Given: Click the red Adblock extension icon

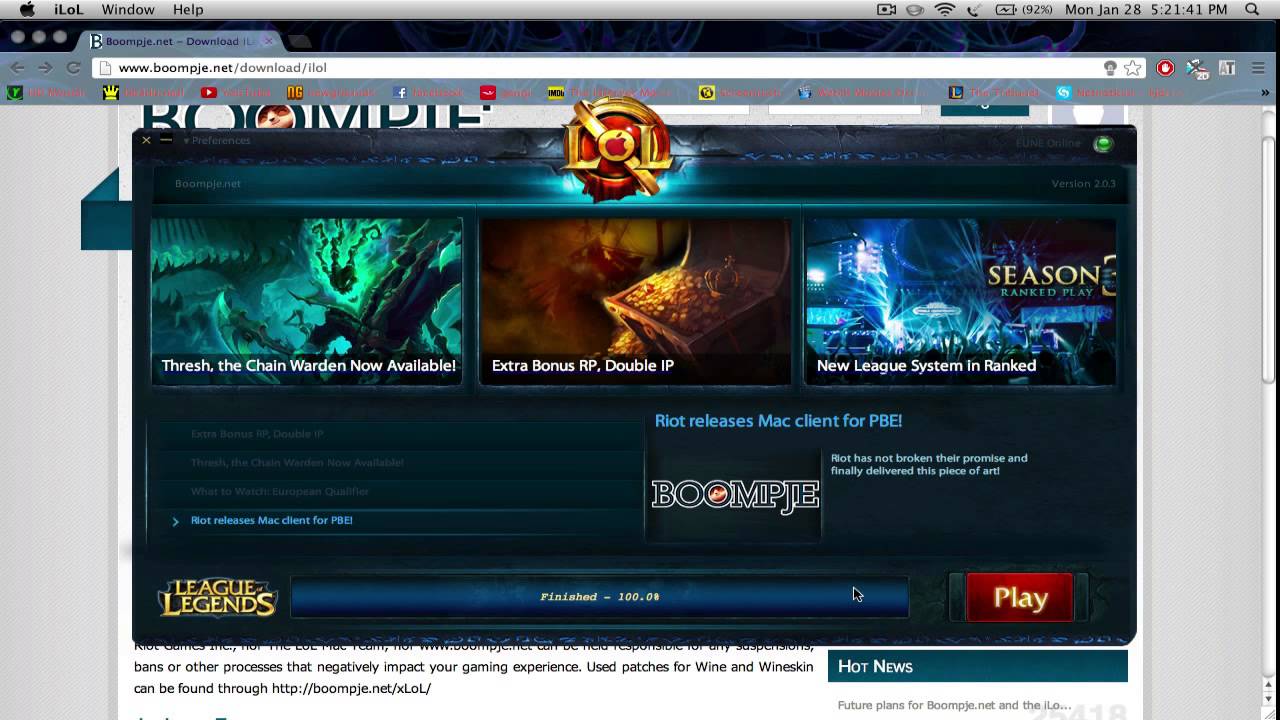Looking at the screenshot, I should [x=1165, y=68].
